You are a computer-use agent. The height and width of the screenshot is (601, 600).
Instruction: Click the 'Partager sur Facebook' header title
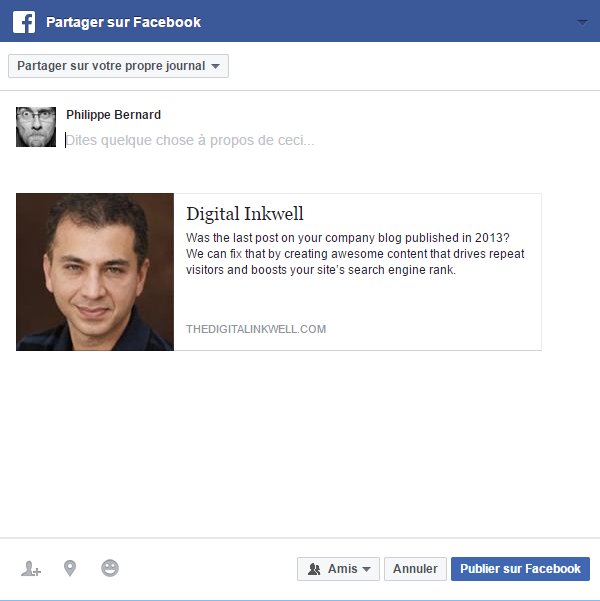click(123, 22)
